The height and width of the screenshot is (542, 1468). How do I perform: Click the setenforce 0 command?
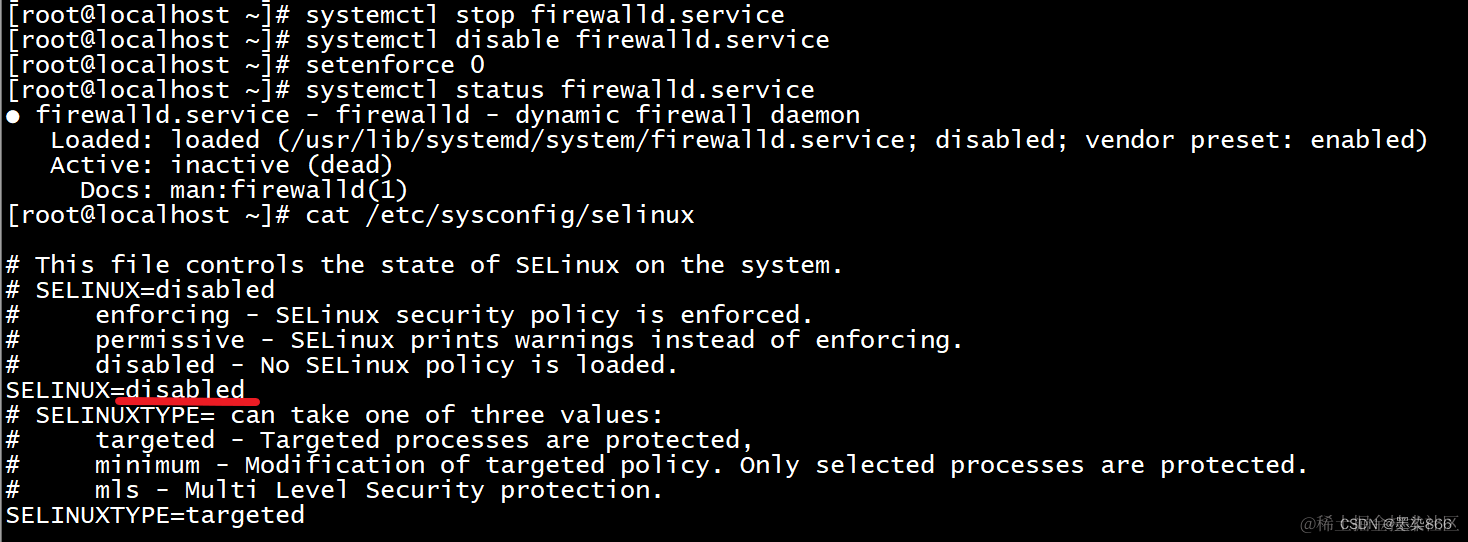(395, 66)
